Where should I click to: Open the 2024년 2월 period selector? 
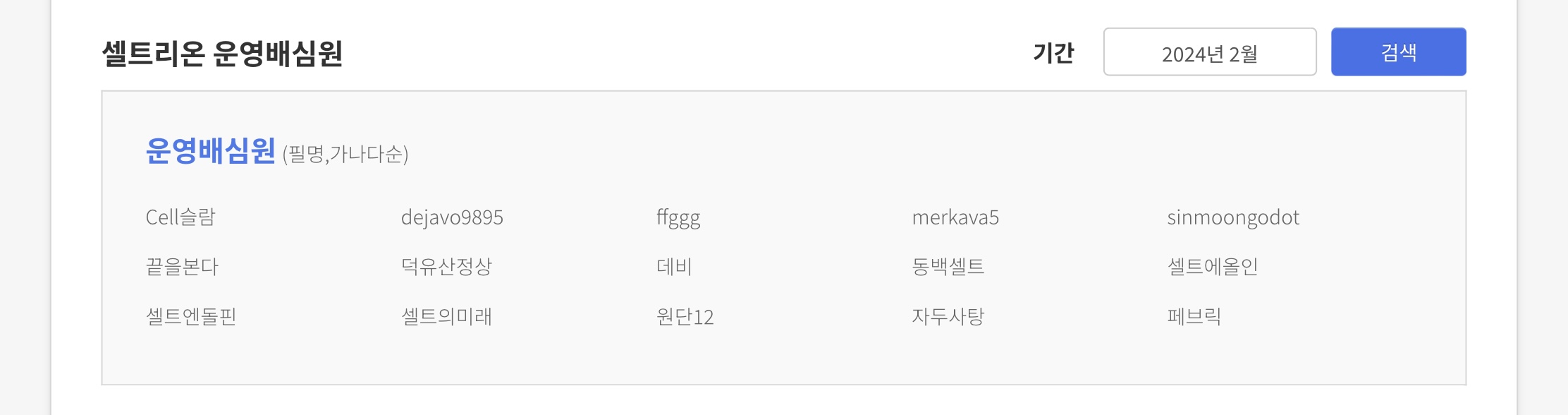[x=1210, y=52]
